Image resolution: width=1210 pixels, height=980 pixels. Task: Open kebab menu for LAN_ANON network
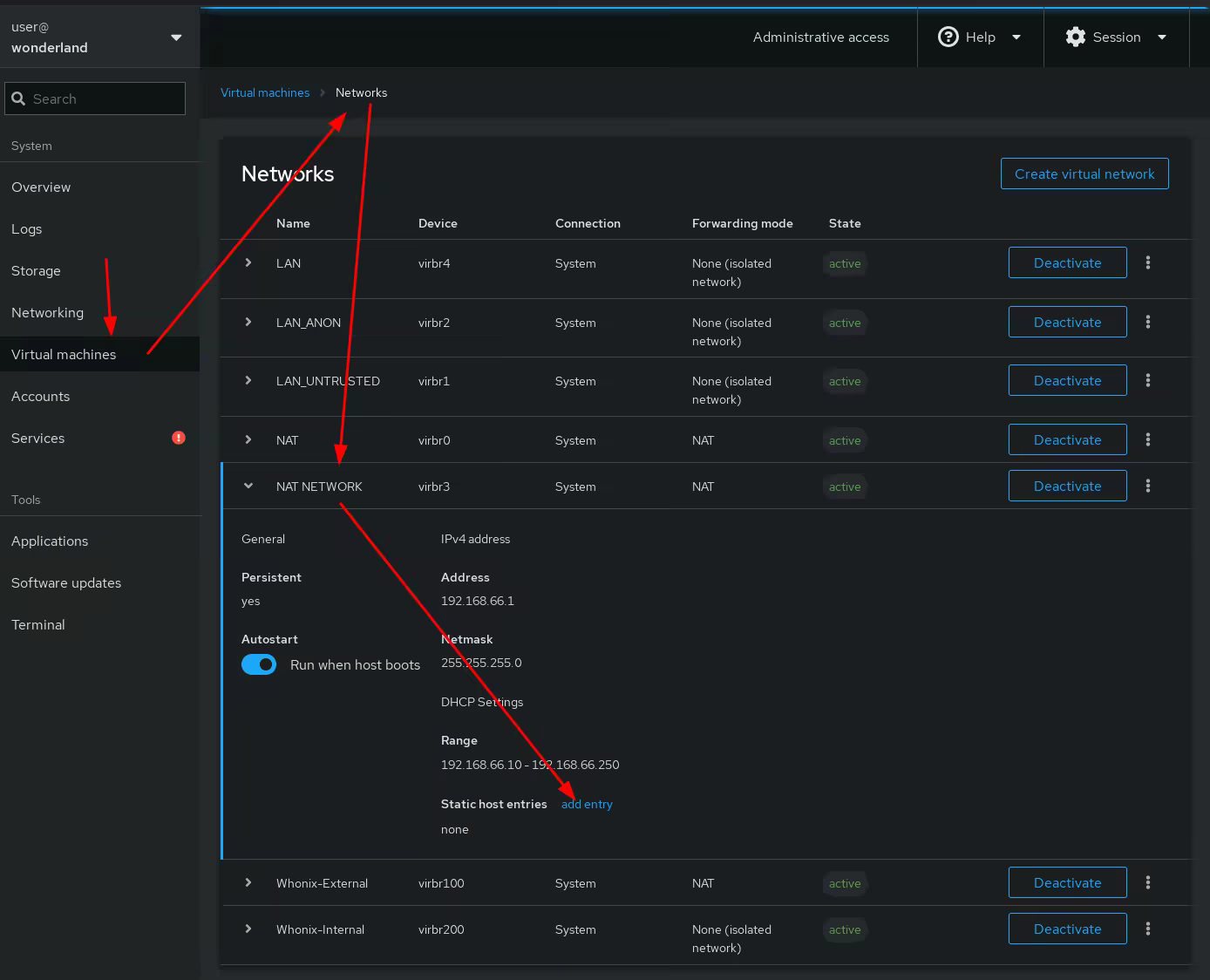1147,322
